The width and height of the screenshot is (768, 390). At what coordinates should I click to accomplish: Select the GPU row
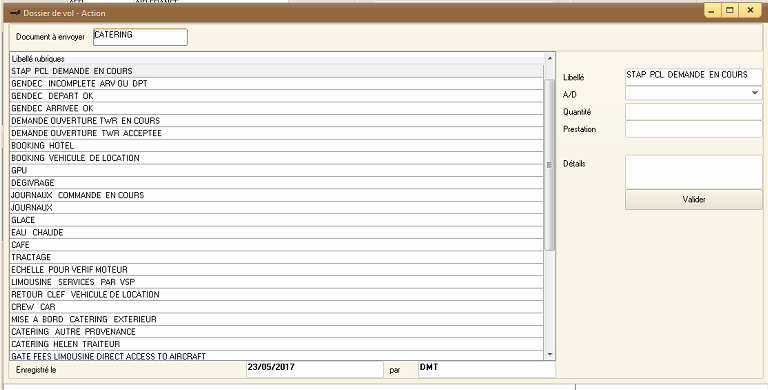[x=277, y=171]
